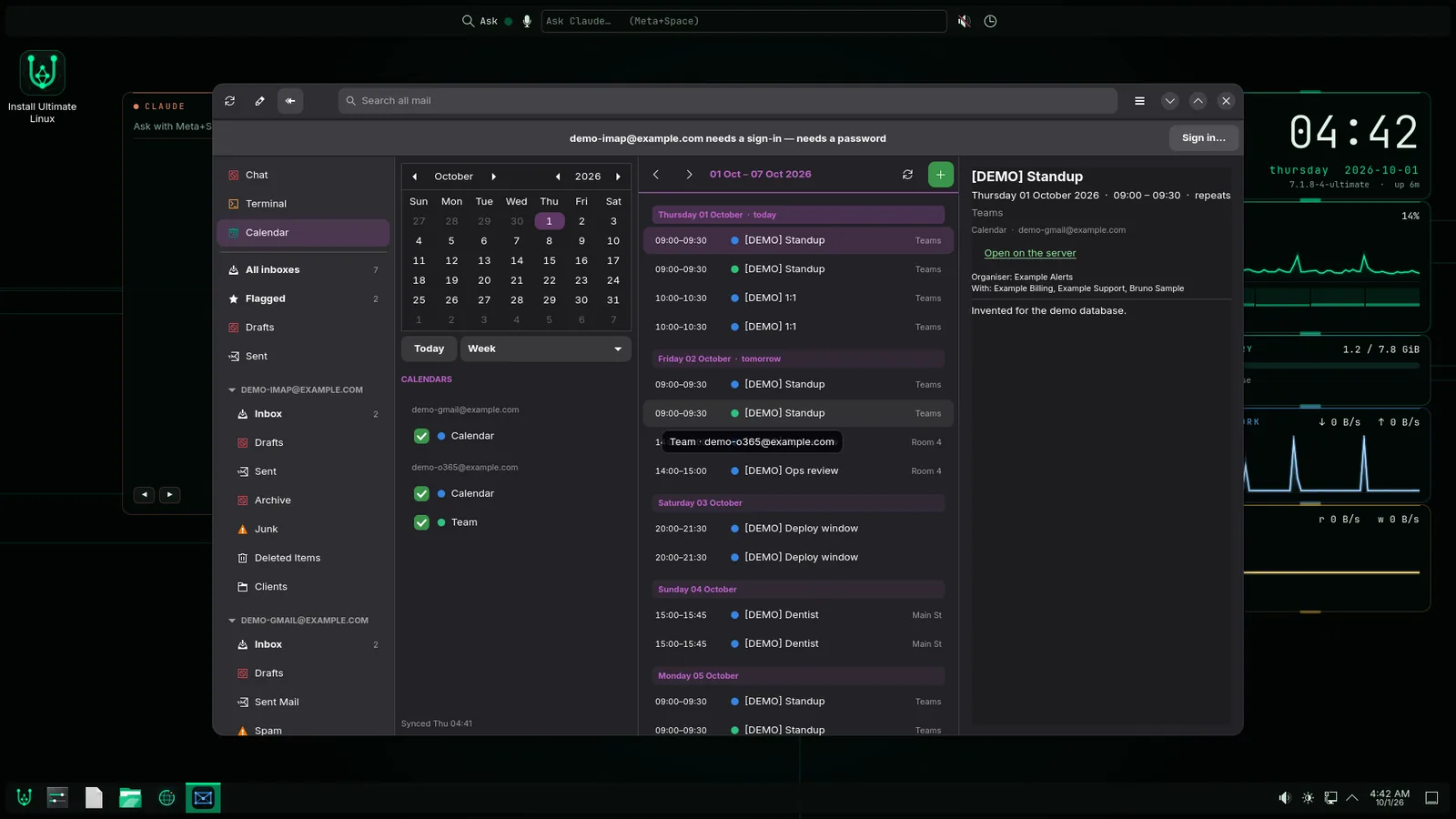Click the muted speaker icon in top bar
The image size is (1456, 819).
click(x=964, y=21)
